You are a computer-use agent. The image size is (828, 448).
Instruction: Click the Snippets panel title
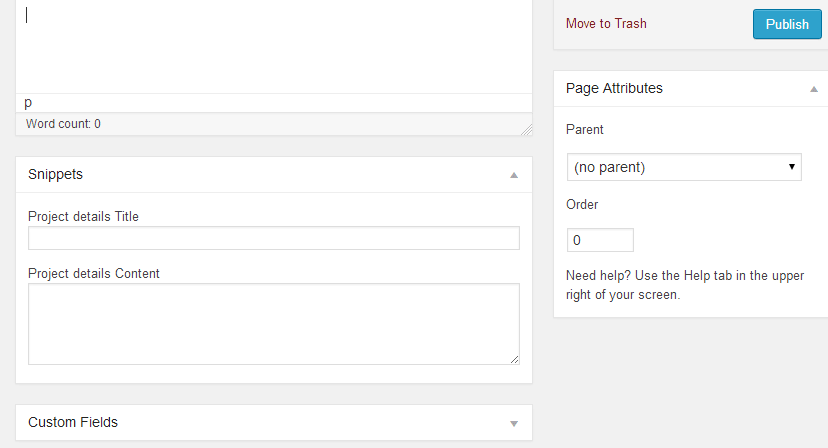click(x=55, y=174)
